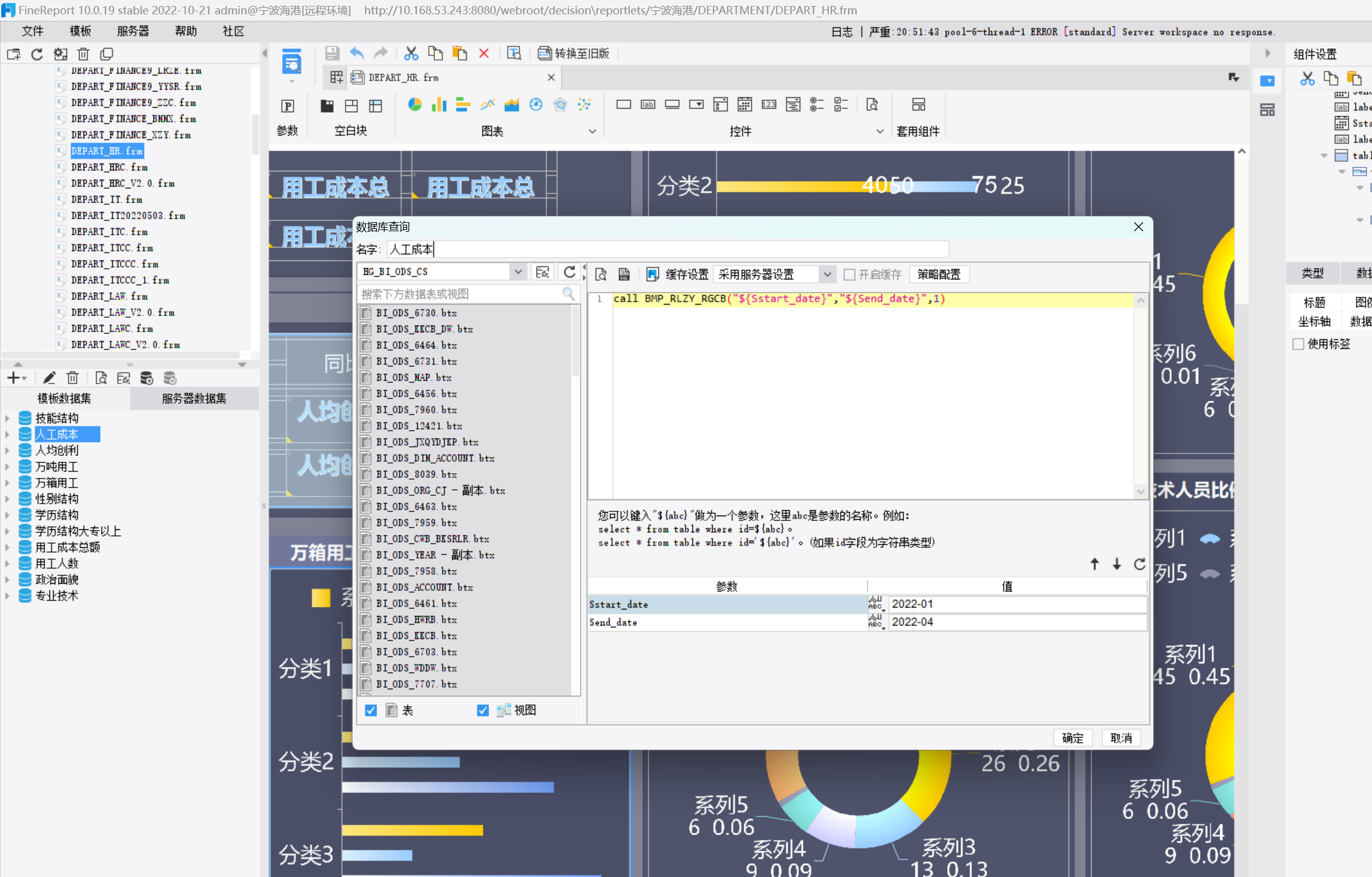Switch to the 服务器数据集 tab

tap(194, 398)
